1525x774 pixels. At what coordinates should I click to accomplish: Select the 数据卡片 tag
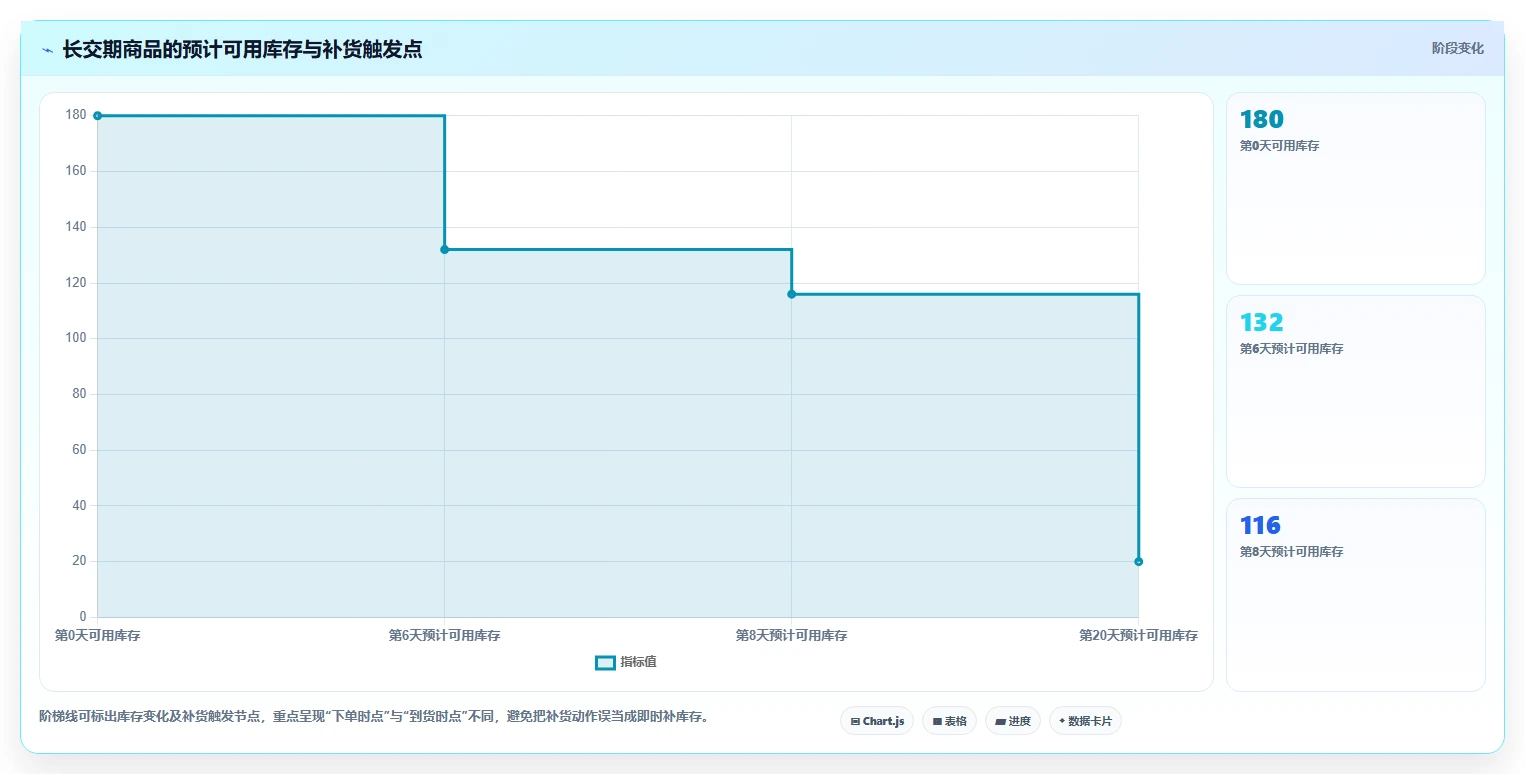[x=1085, y=721]
